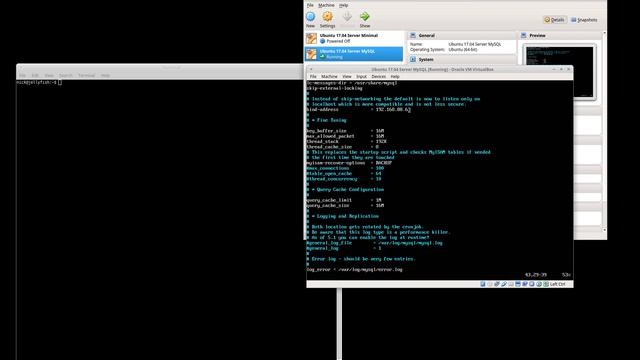Click the thread_stack config line

(x=346, y=141)
